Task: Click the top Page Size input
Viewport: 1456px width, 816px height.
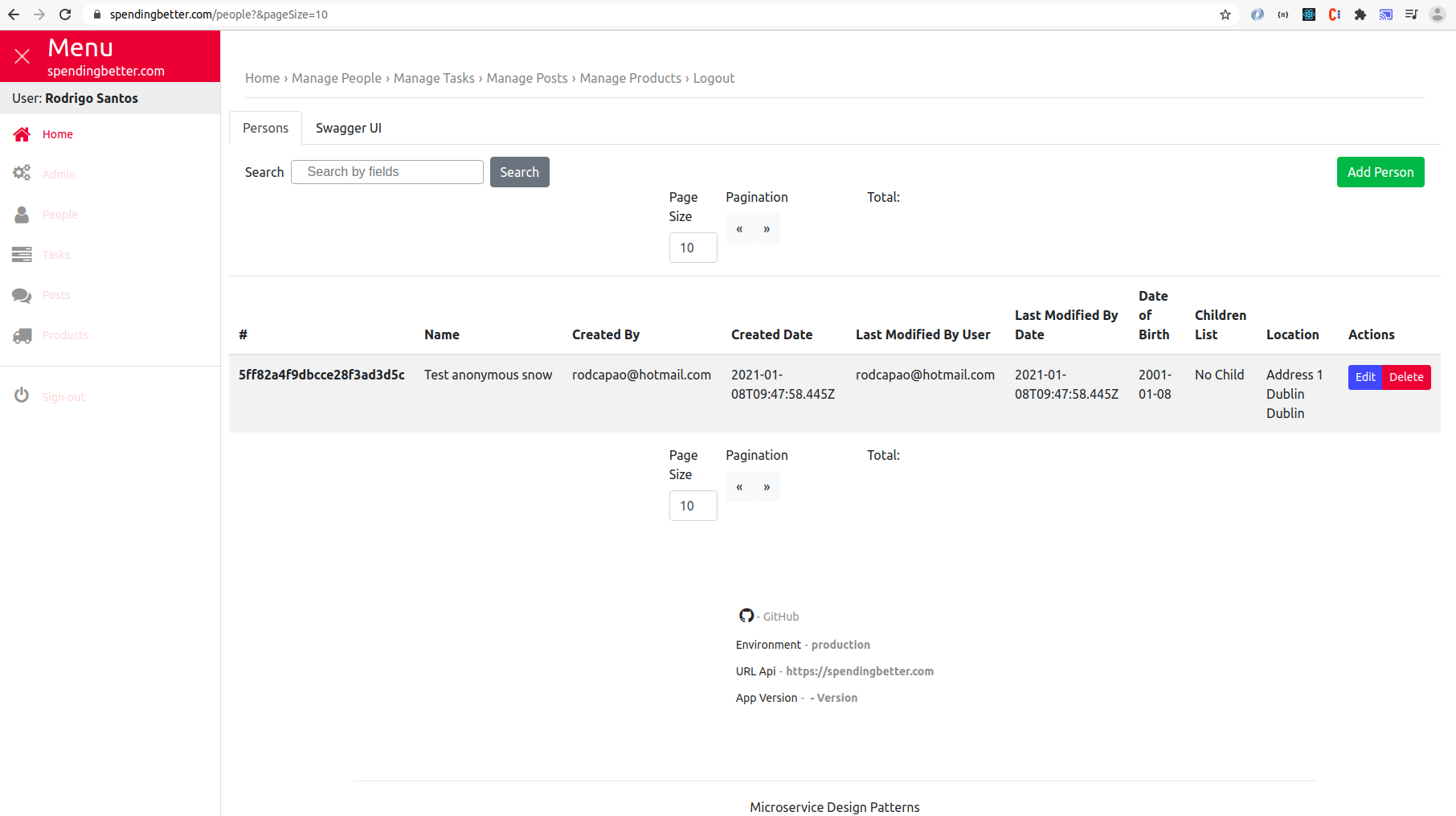Action: tap(693, 248)
